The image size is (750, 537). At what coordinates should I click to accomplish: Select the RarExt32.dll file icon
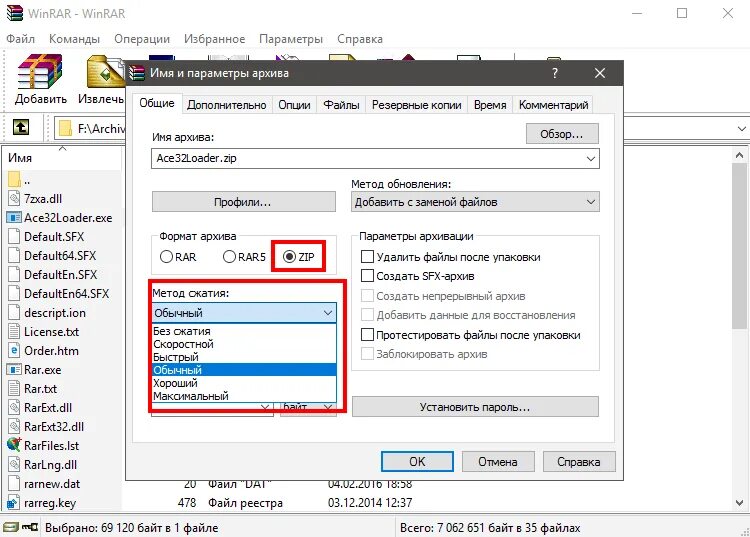click(14, 427)
